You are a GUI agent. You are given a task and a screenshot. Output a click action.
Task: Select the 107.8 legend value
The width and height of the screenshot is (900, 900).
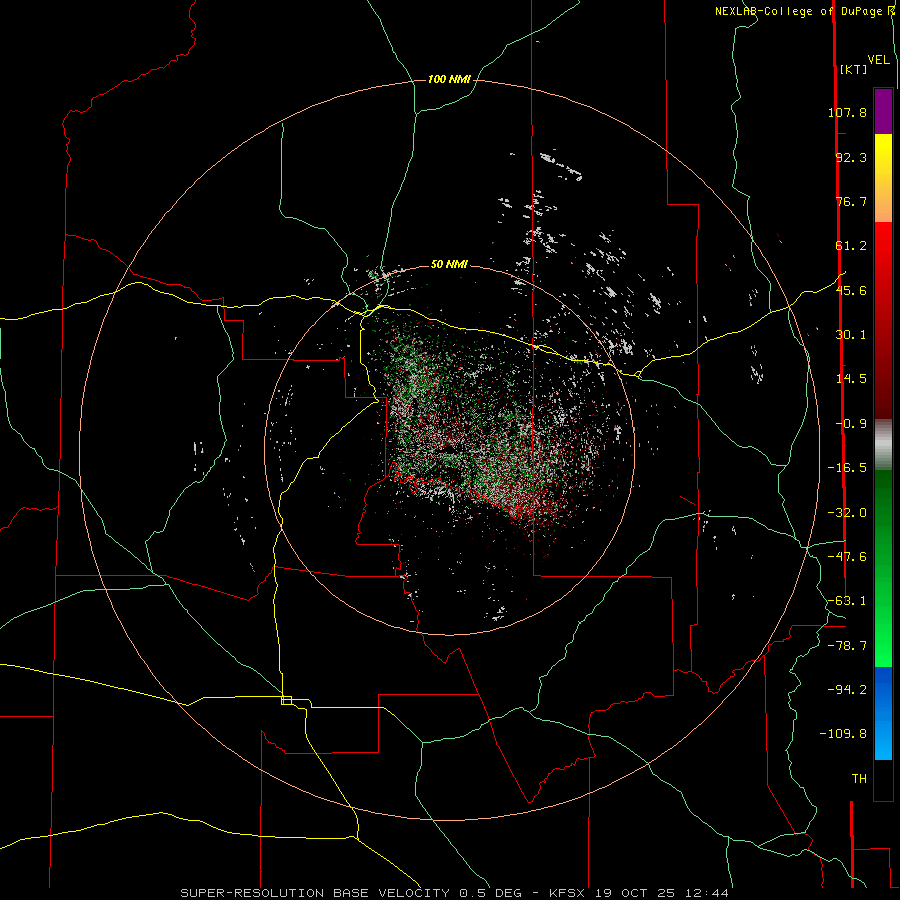[847, 112]
